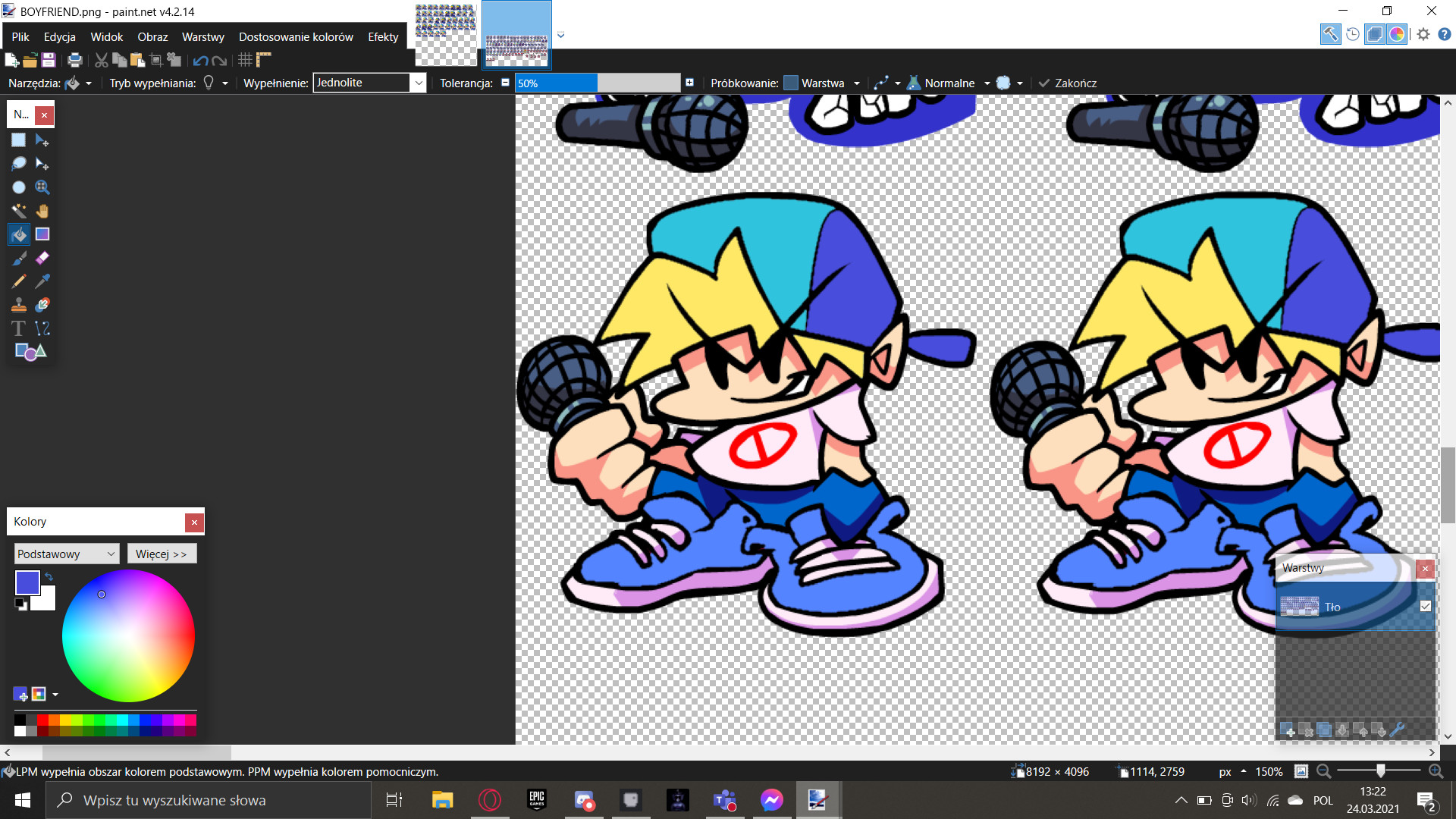Click the Undo arrow in toolbar

tap(200, 60)
